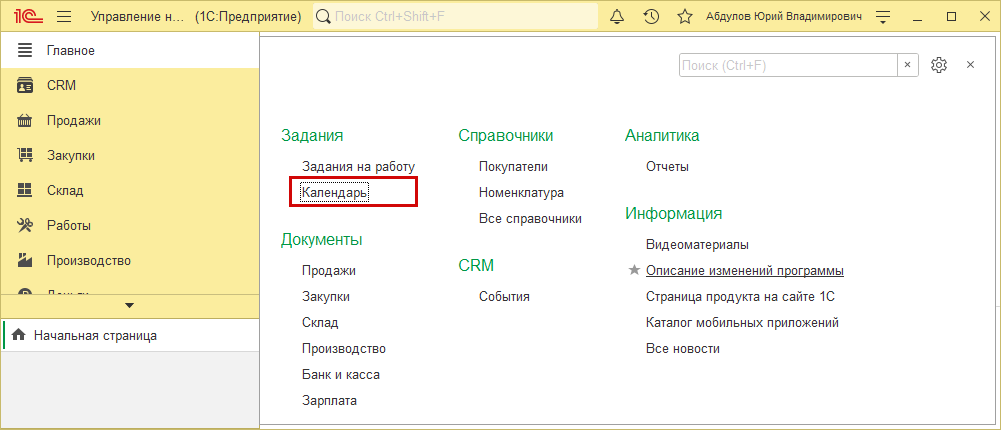The image size is (1001, 430).
Task: Open Отчеты under Аналитика
Action: click(667, 167)
